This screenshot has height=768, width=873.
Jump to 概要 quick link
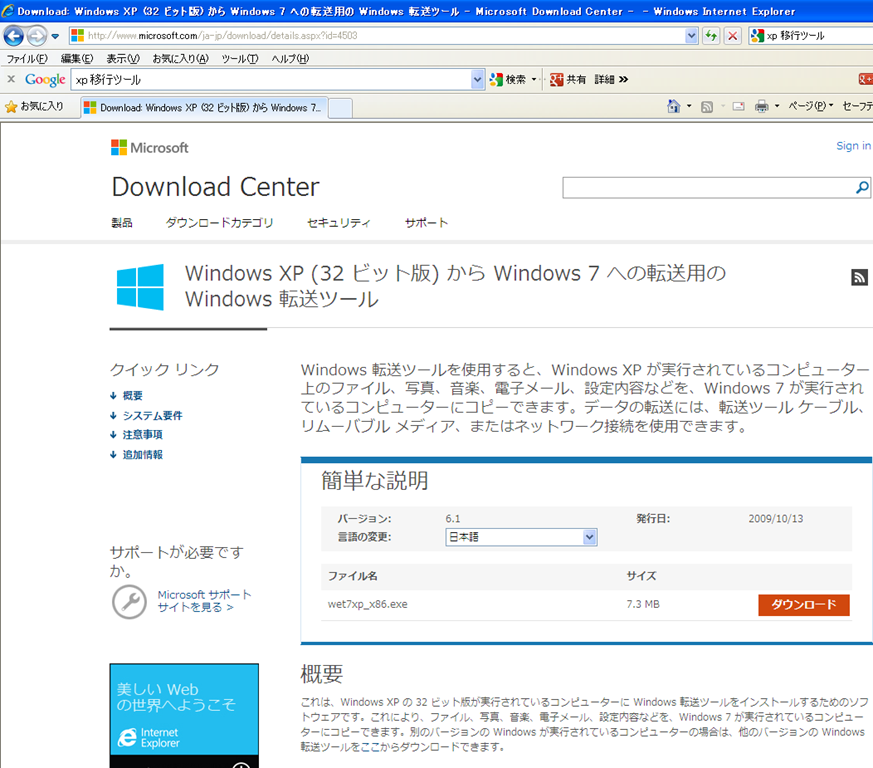point(133,395)
